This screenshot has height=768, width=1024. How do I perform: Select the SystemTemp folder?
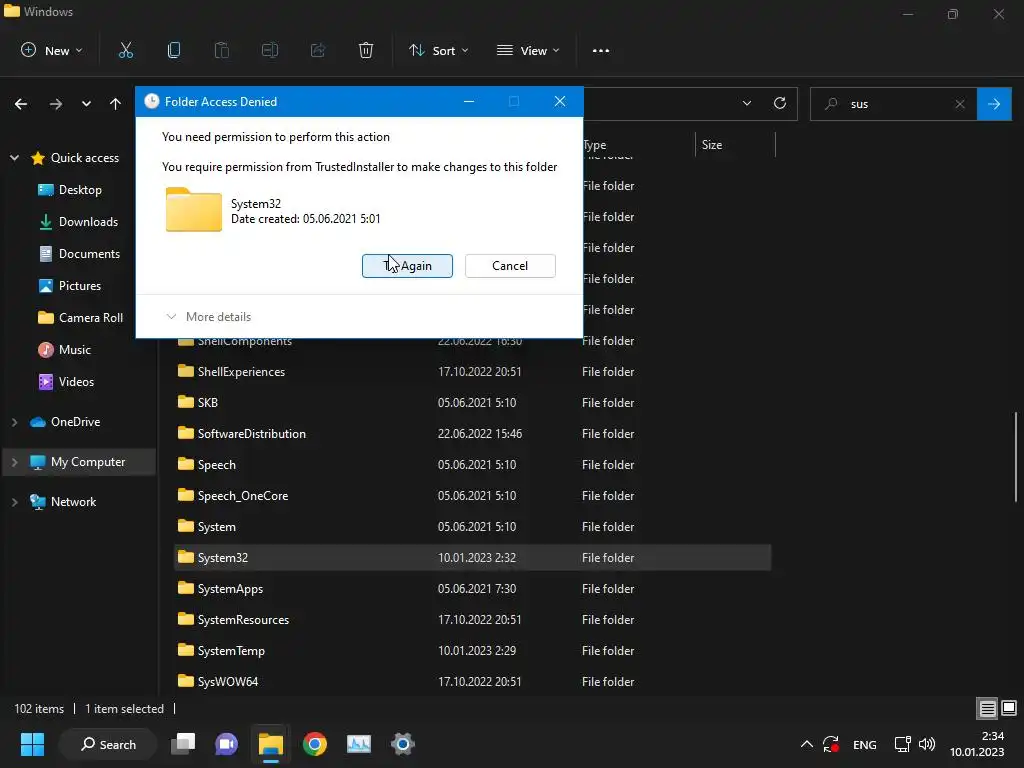click(473, 650)
